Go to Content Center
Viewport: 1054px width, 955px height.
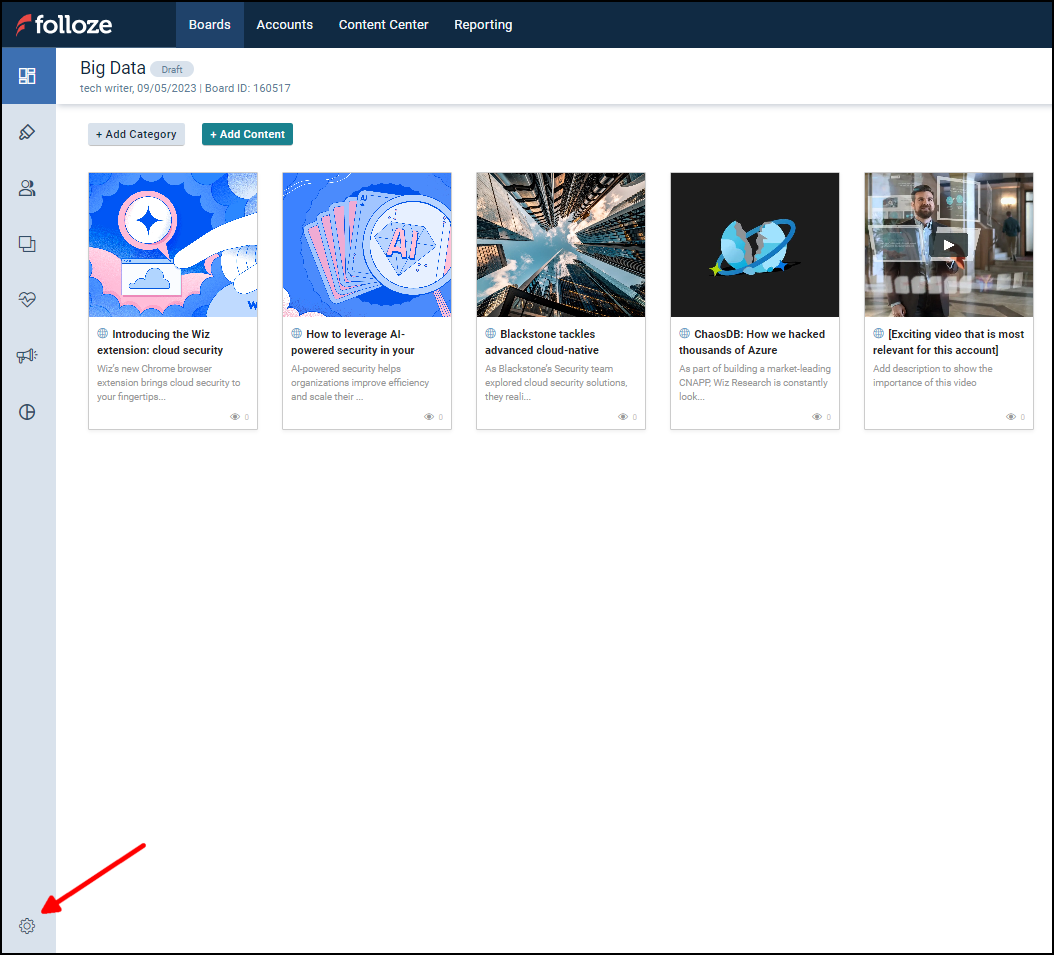pyautogui.click(x=383, y=25)
